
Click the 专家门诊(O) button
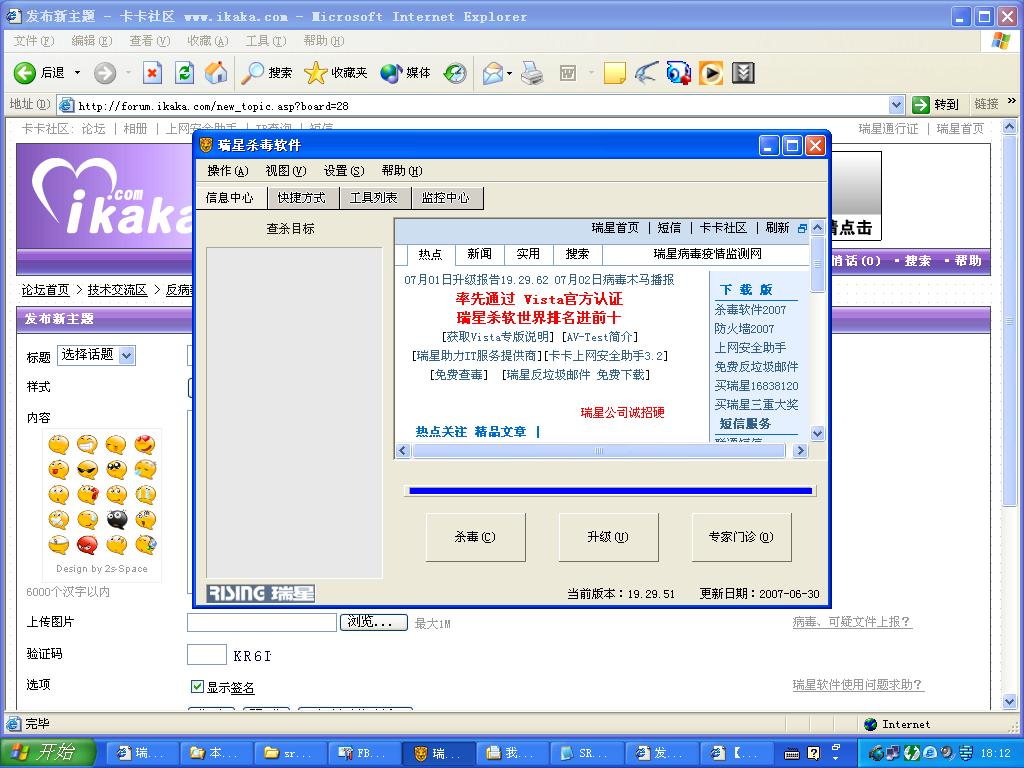coord(741,537)
